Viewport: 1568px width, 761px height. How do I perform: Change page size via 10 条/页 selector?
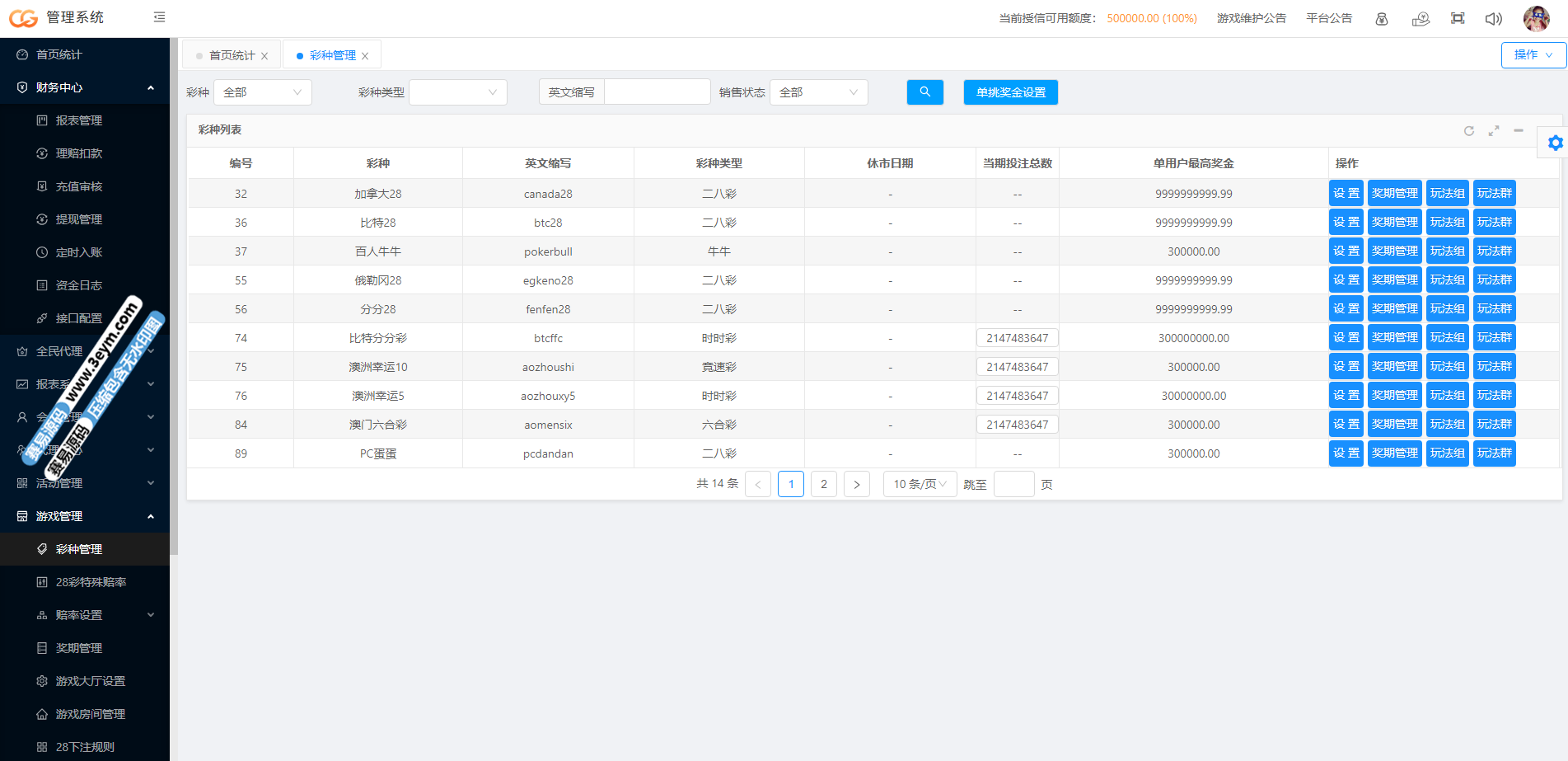pyautogui.click(x=919, y=484)
